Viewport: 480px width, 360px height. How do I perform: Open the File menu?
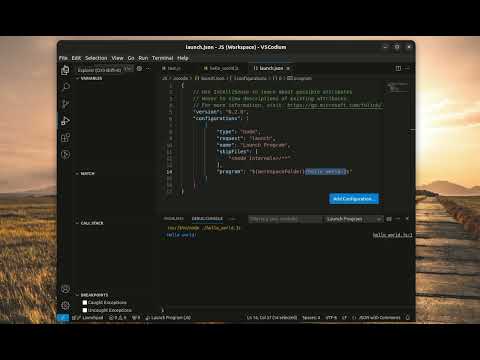pos(63,58)
